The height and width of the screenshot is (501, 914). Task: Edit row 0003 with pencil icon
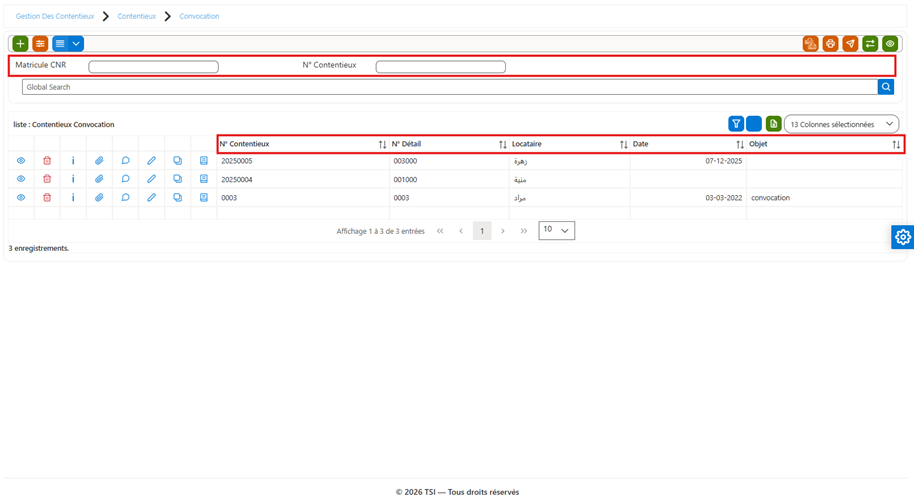pyautogui.click(x=152, y=198)
